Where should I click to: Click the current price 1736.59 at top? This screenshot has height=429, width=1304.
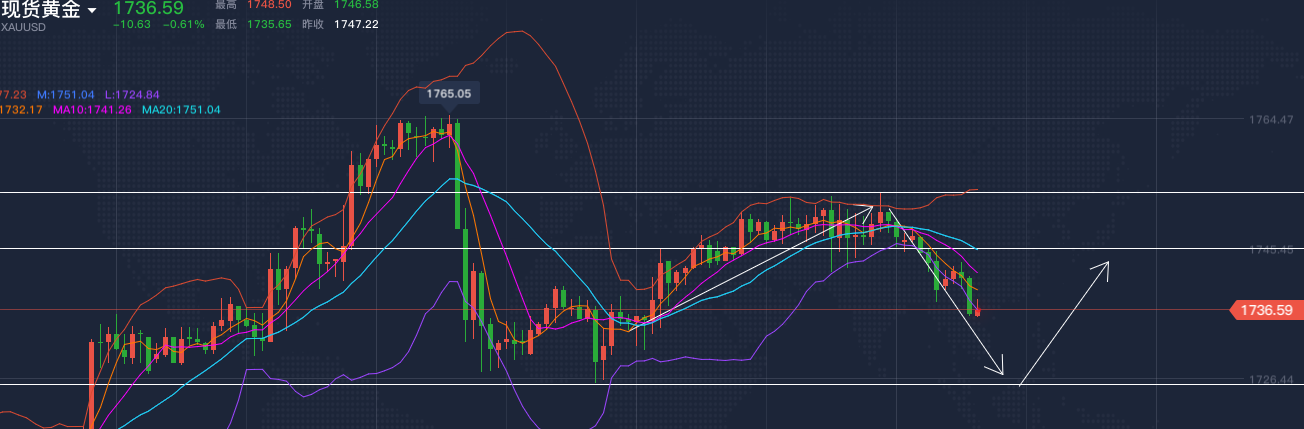point(148,8)
